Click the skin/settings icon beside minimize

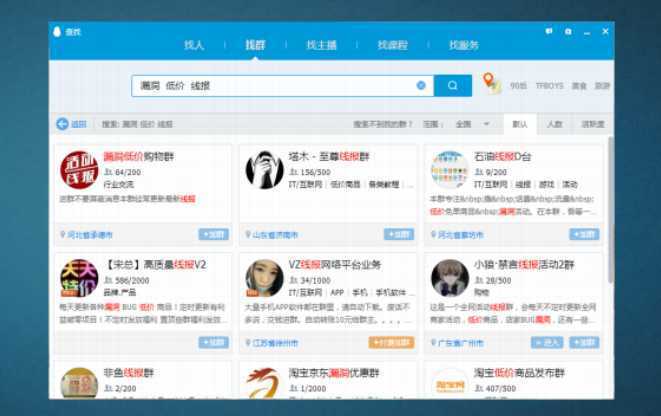[x=568, y=31]
